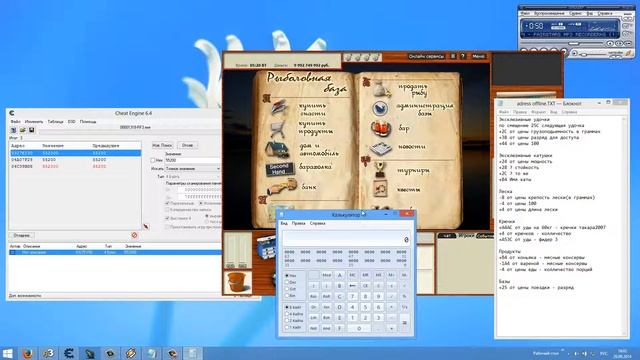The height and width of the screenshot is (360, 640).
Task: Click 'Отладчик' button in Cheat Engine
Action: 22,236
